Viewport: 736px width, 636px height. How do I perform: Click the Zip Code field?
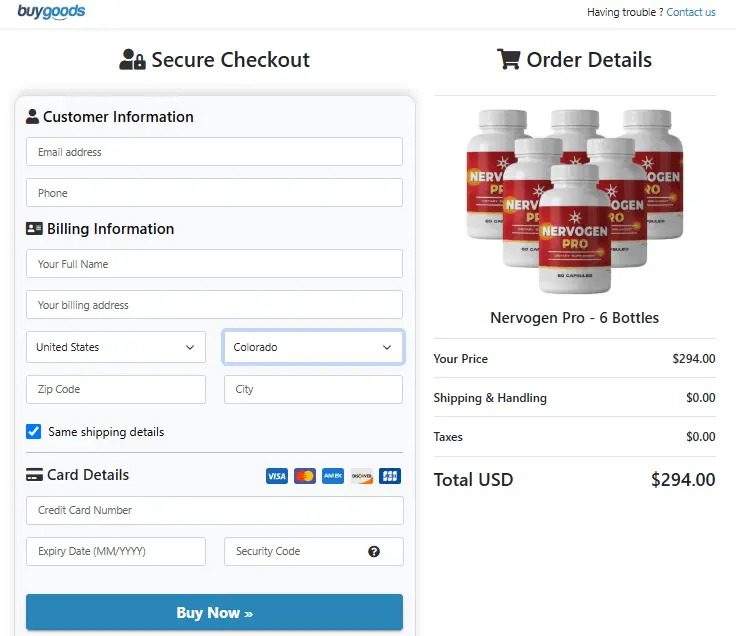[115, 389]
